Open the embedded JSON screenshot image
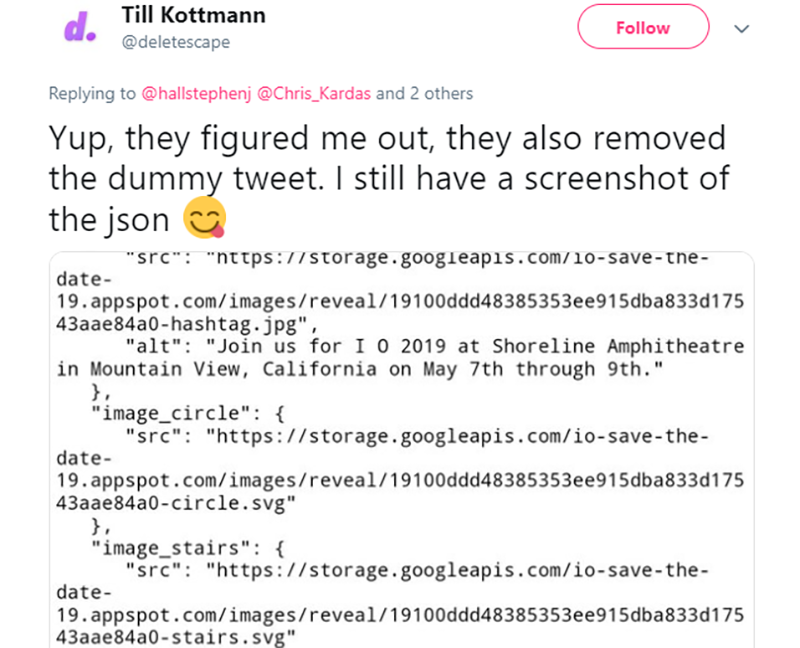The height and width of the screenshot is (648, 800). (x=400, y=445)
